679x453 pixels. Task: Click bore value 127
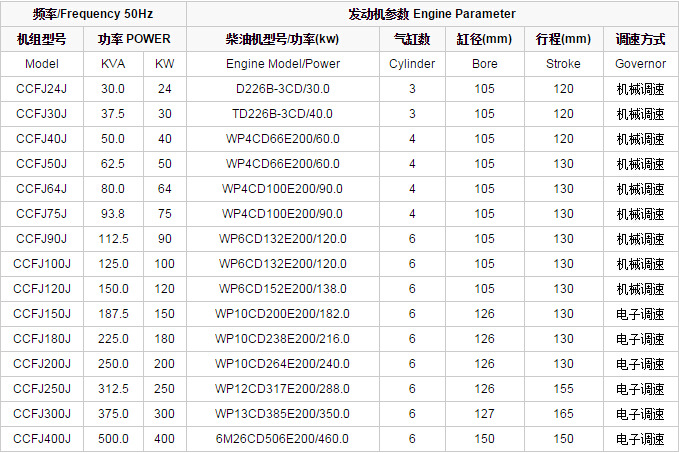coord(484,414)
